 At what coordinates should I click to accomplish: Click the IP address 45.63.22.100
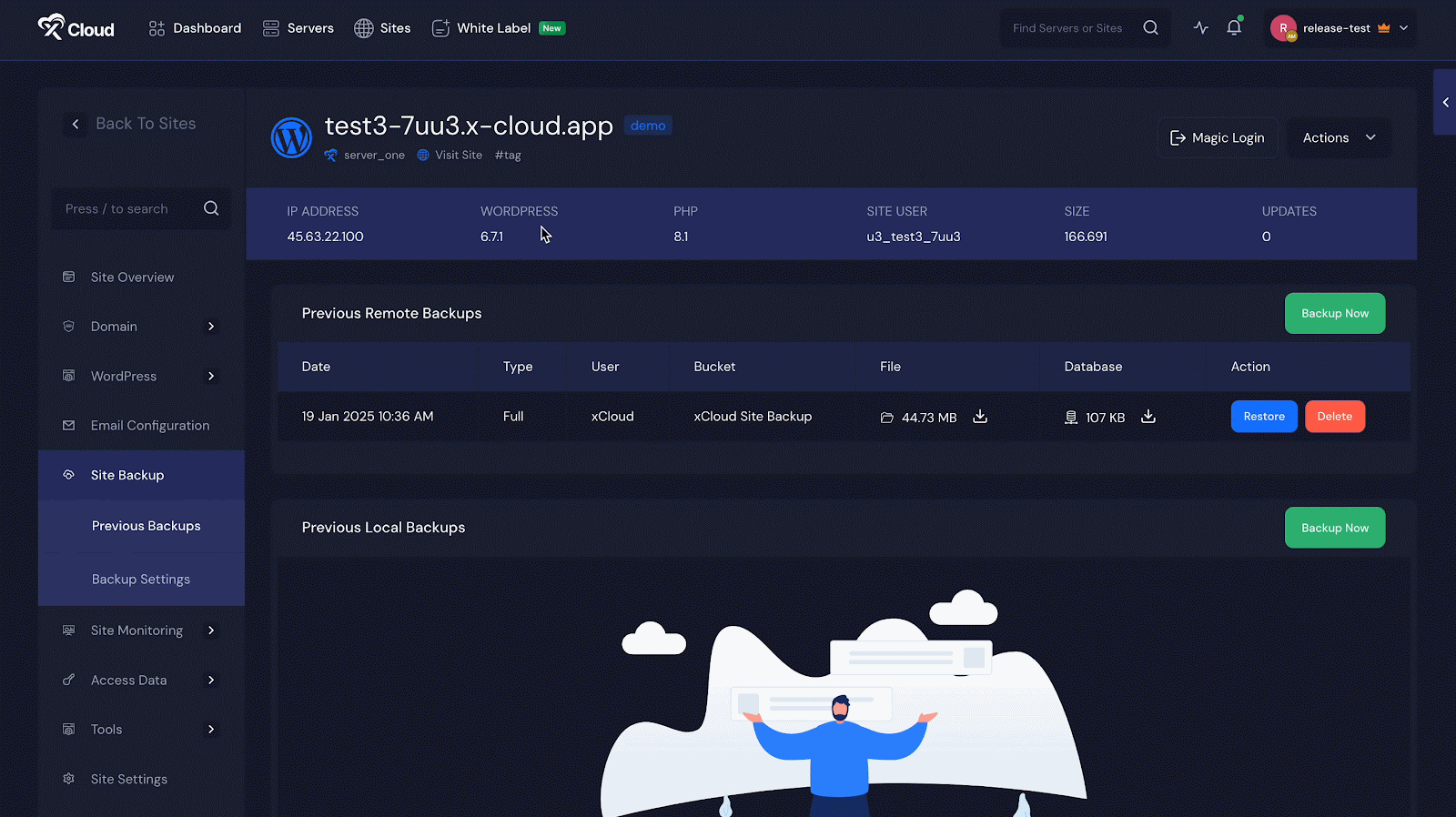tap(325, 237)
